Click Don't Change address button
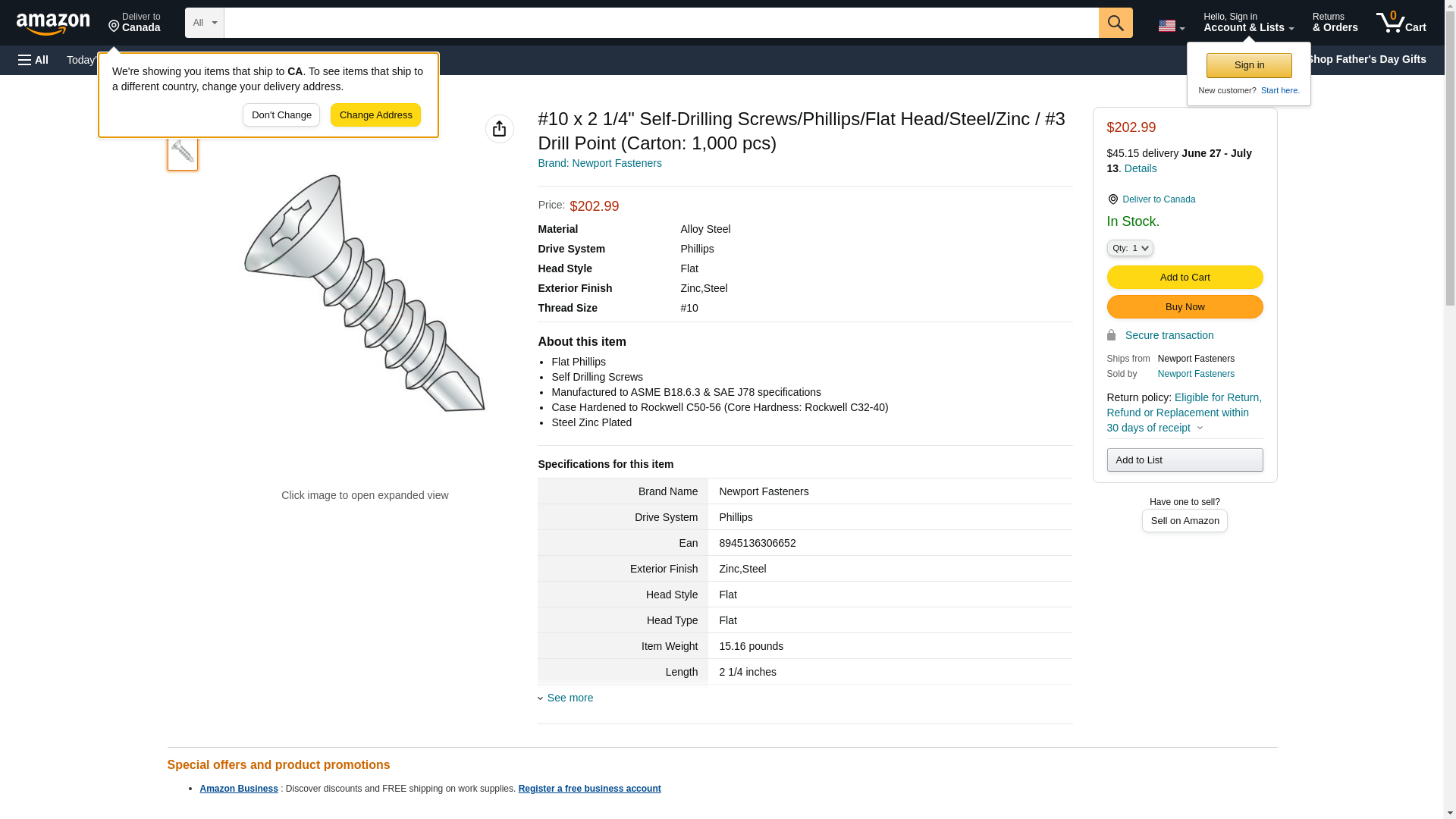 click(281, 115)
